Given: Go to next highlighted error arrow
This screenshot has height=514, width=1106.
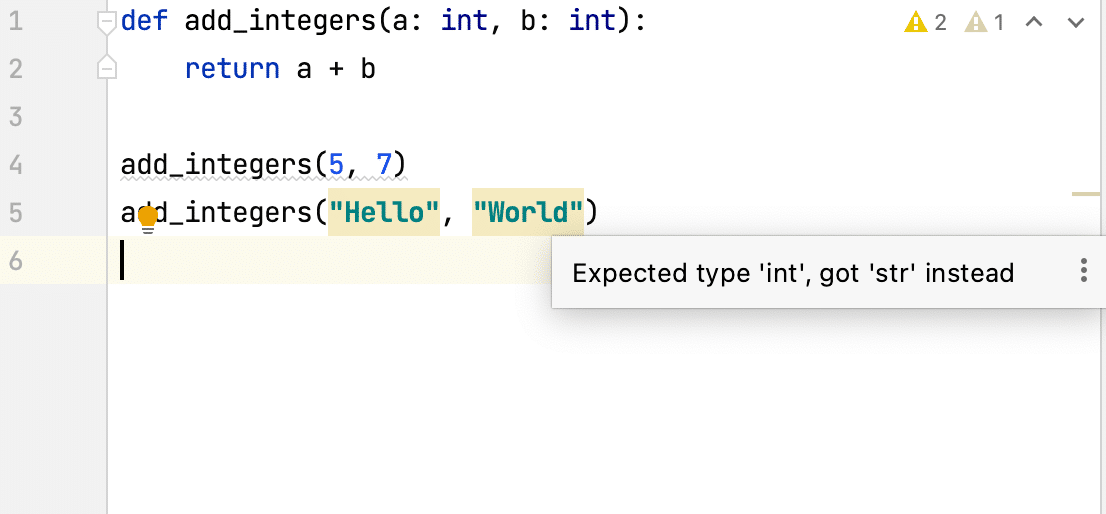Looking at the screenshot, I should tap(1076, 23).
